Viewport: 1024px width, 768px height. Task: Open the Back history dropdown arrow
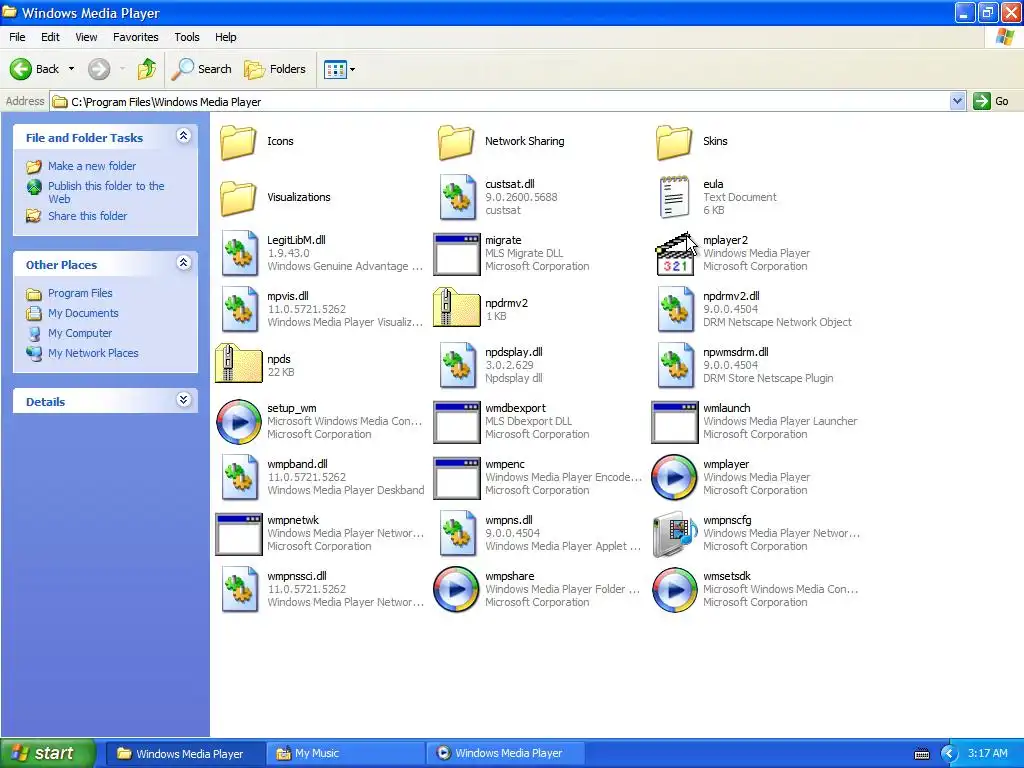click(71, 69)
